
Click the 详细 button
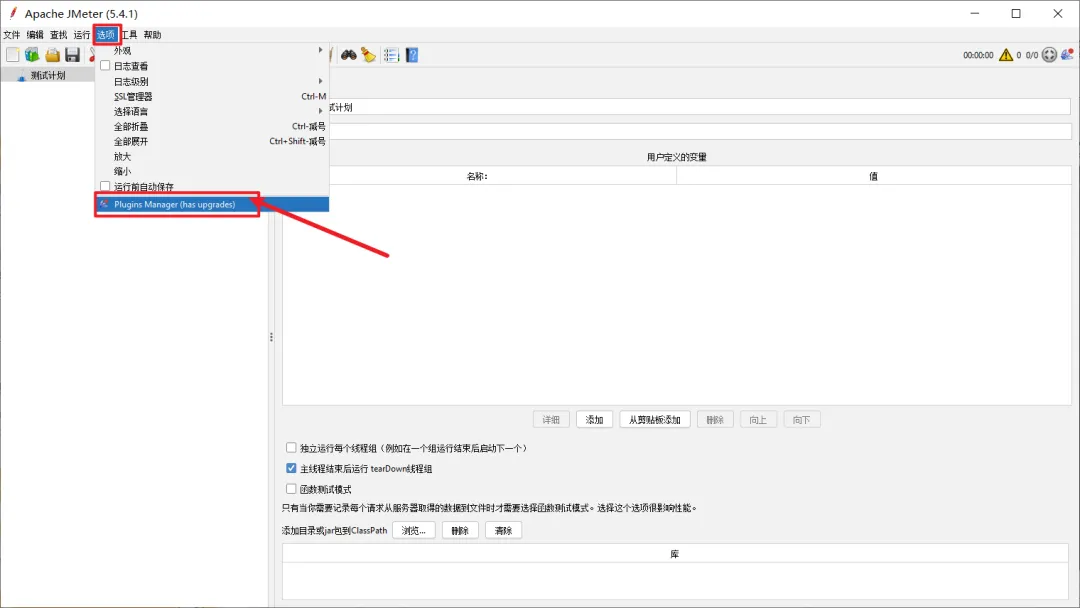(x=551, y=419)
